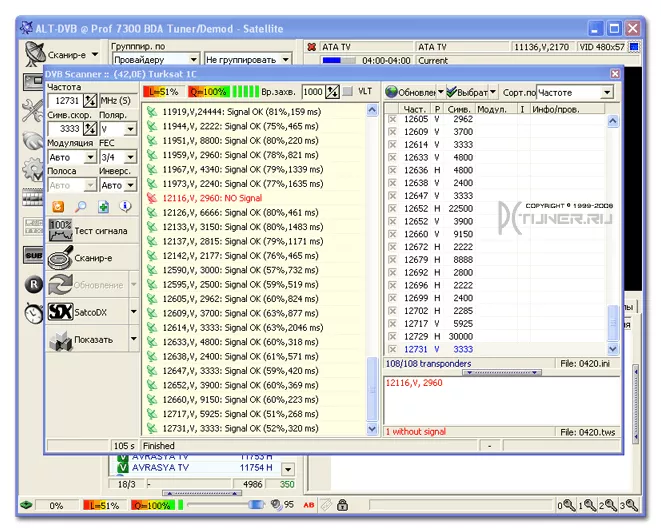661x532 pixels.
Task: Expand the FEC 3/4 dropdown
Action: [x=131, y=157]
